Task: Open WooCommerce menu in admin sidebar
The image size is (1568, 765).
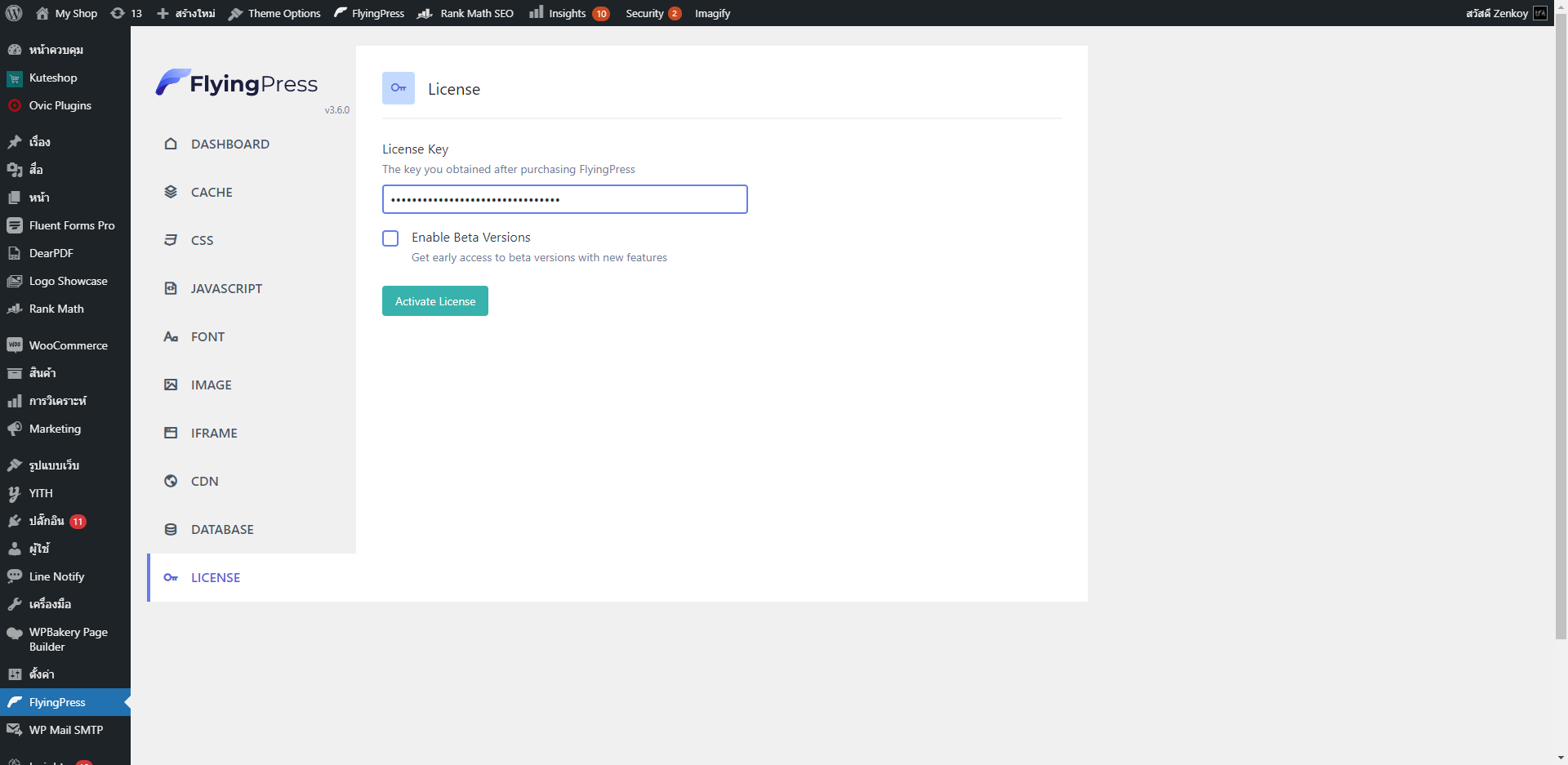Action: click(x=68, y=345)
